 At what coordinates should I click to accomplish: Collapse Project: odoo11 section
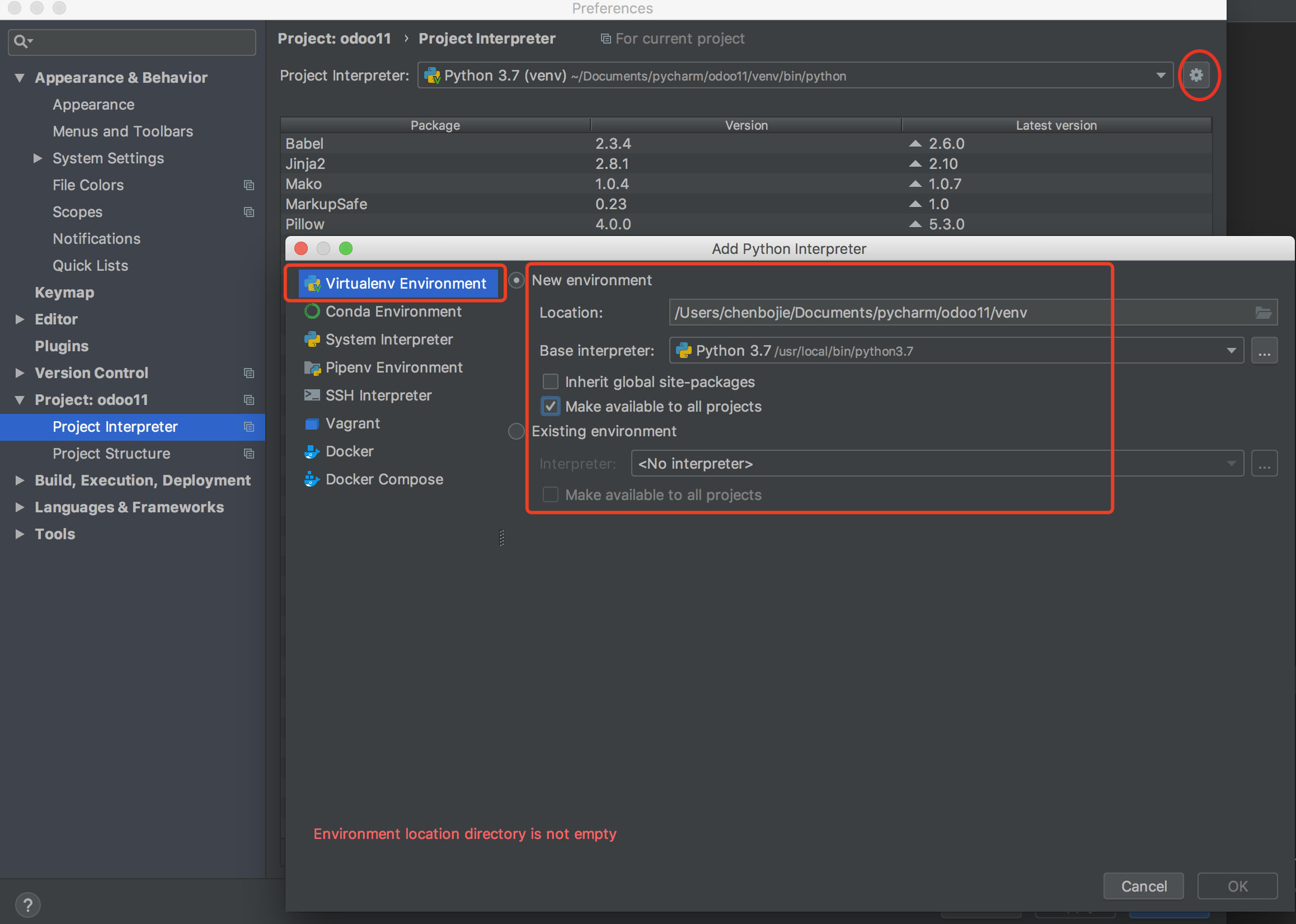pos(20,400)
